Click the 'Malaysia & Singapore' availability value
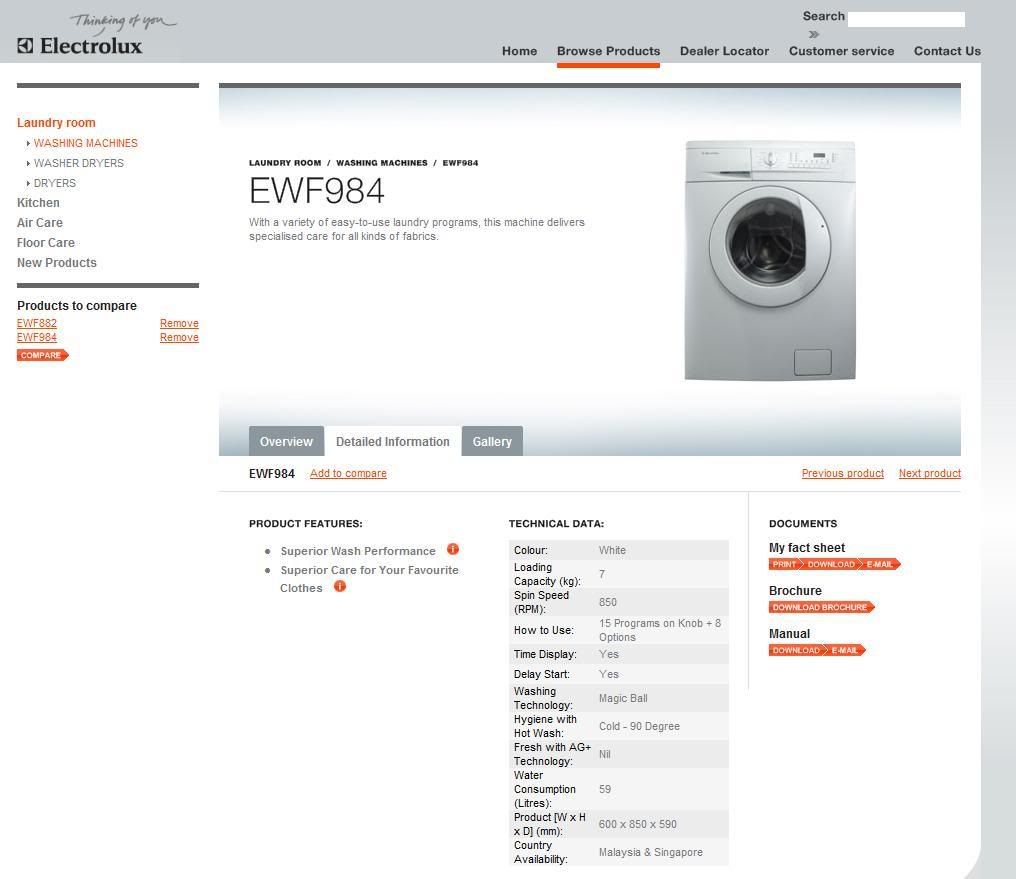 (x=651, y=852)
